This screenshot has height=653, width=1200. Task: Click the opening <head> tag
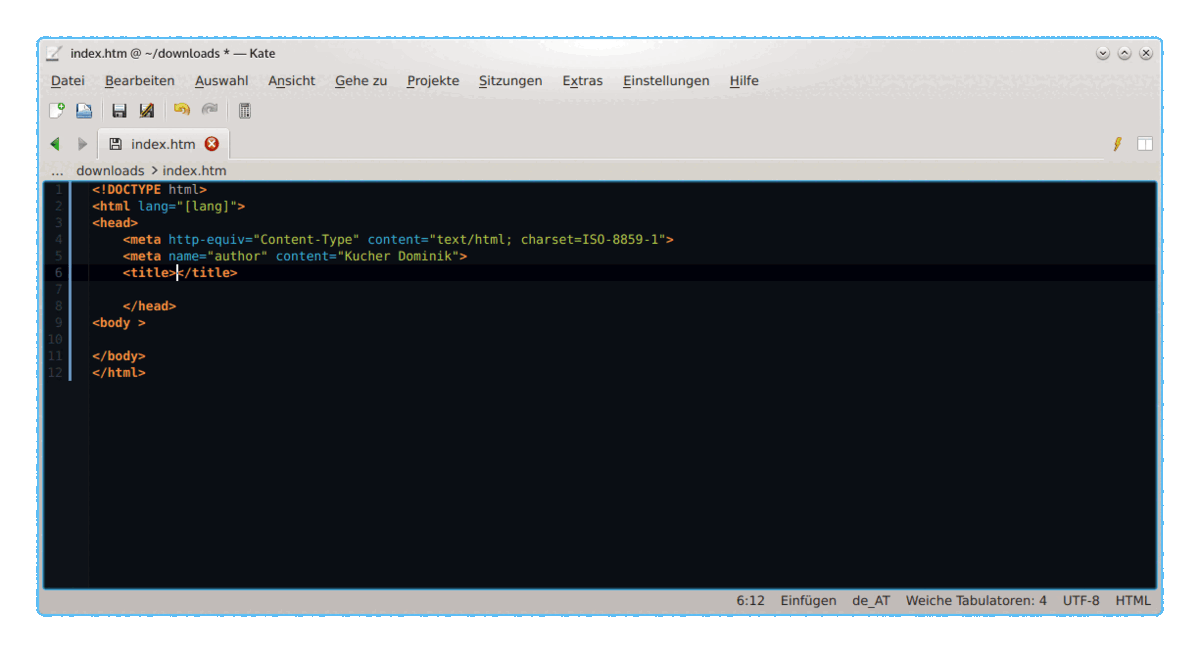(115, 222)
